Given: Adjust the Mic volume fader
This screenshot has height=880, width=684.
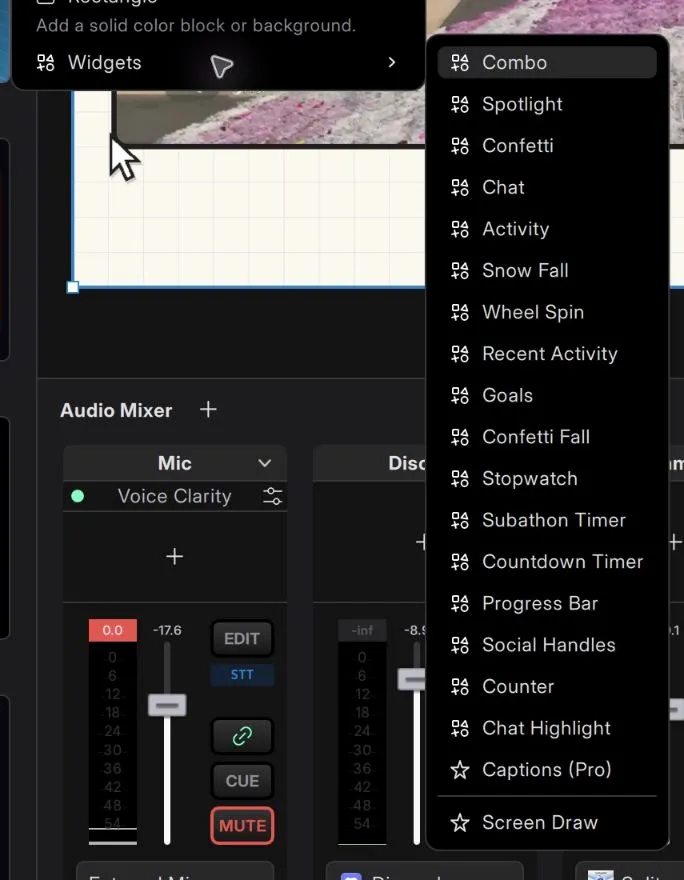Looking at the screenshot, I should click(167, 705).
